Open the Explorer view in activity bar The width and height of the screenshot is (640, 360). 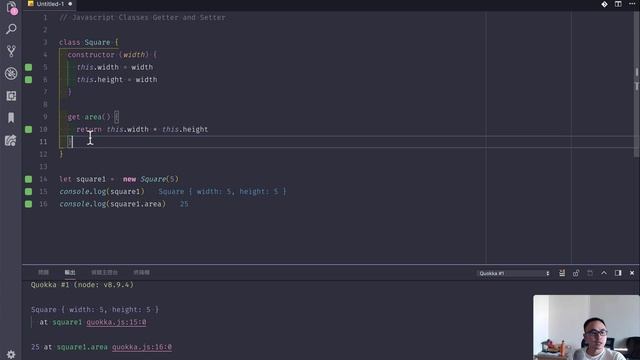point(11,8)
